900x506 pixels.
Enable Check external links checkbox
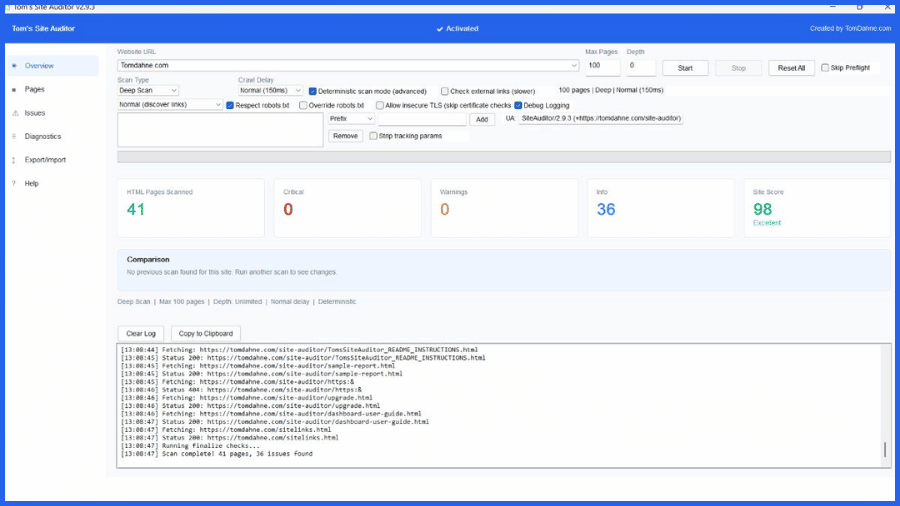coord(445,91)
